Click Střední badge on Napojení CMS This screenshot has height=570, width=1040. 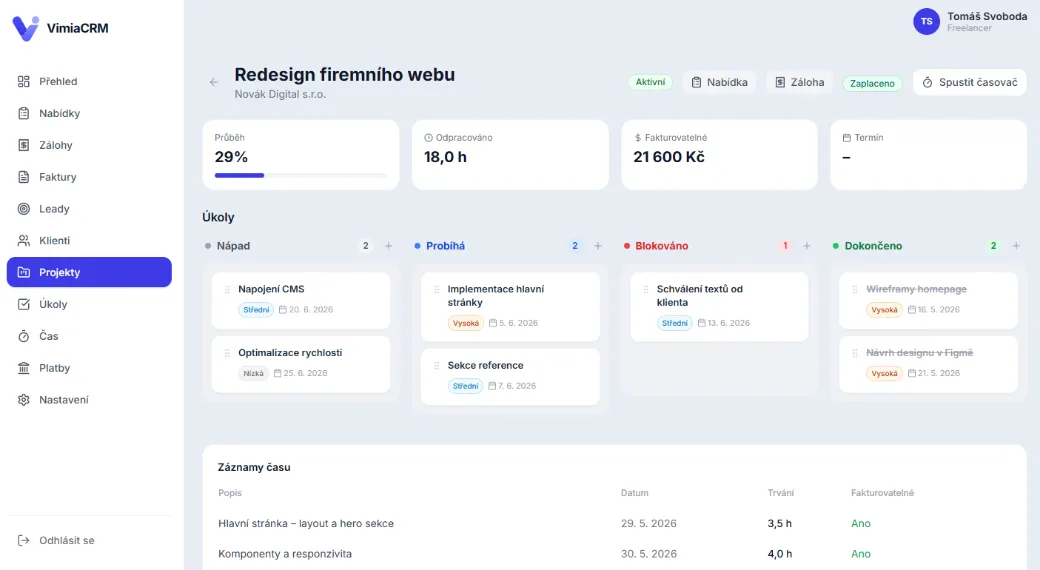click(256, 310)
